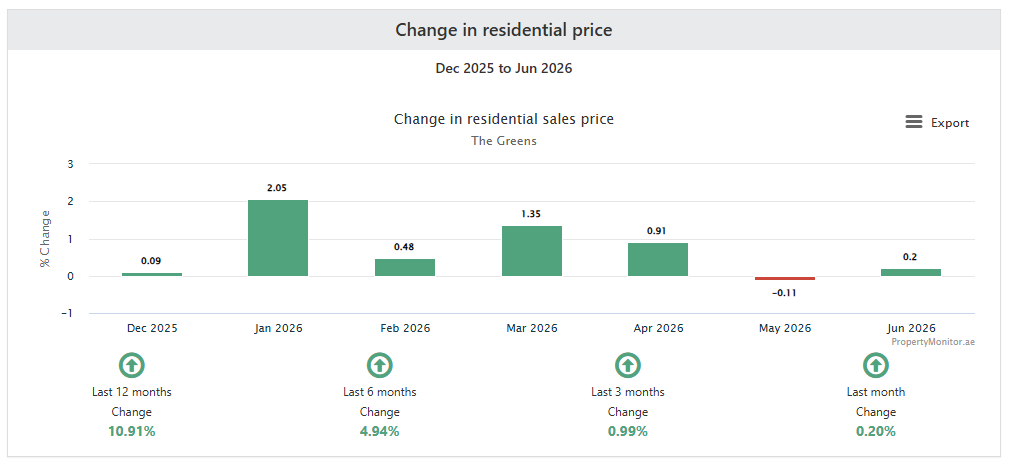Click 'The Greens' chart subtitle
The width and height of the screenshot is (1010, 464).
click(x=504, y=140)
